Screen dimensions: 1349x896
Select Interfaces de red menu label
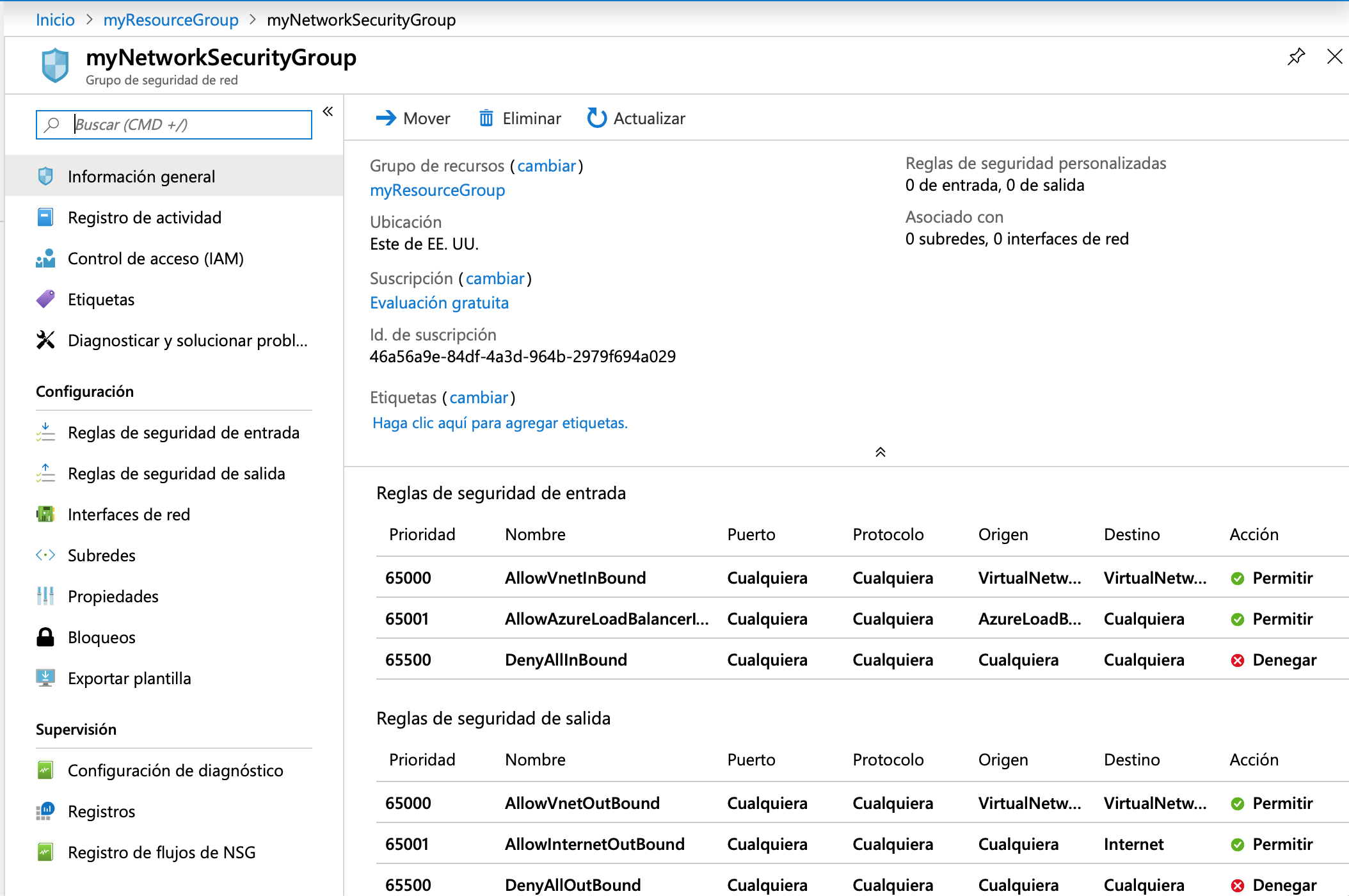pos(129,514)
